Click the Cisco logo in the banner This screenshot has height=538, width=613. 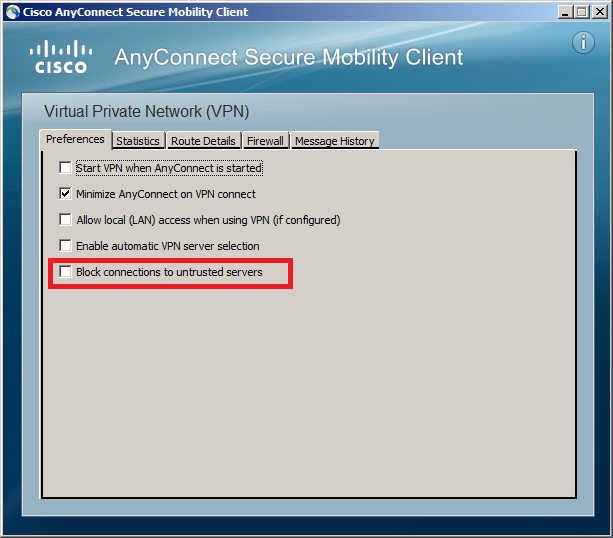click(61, 57)
